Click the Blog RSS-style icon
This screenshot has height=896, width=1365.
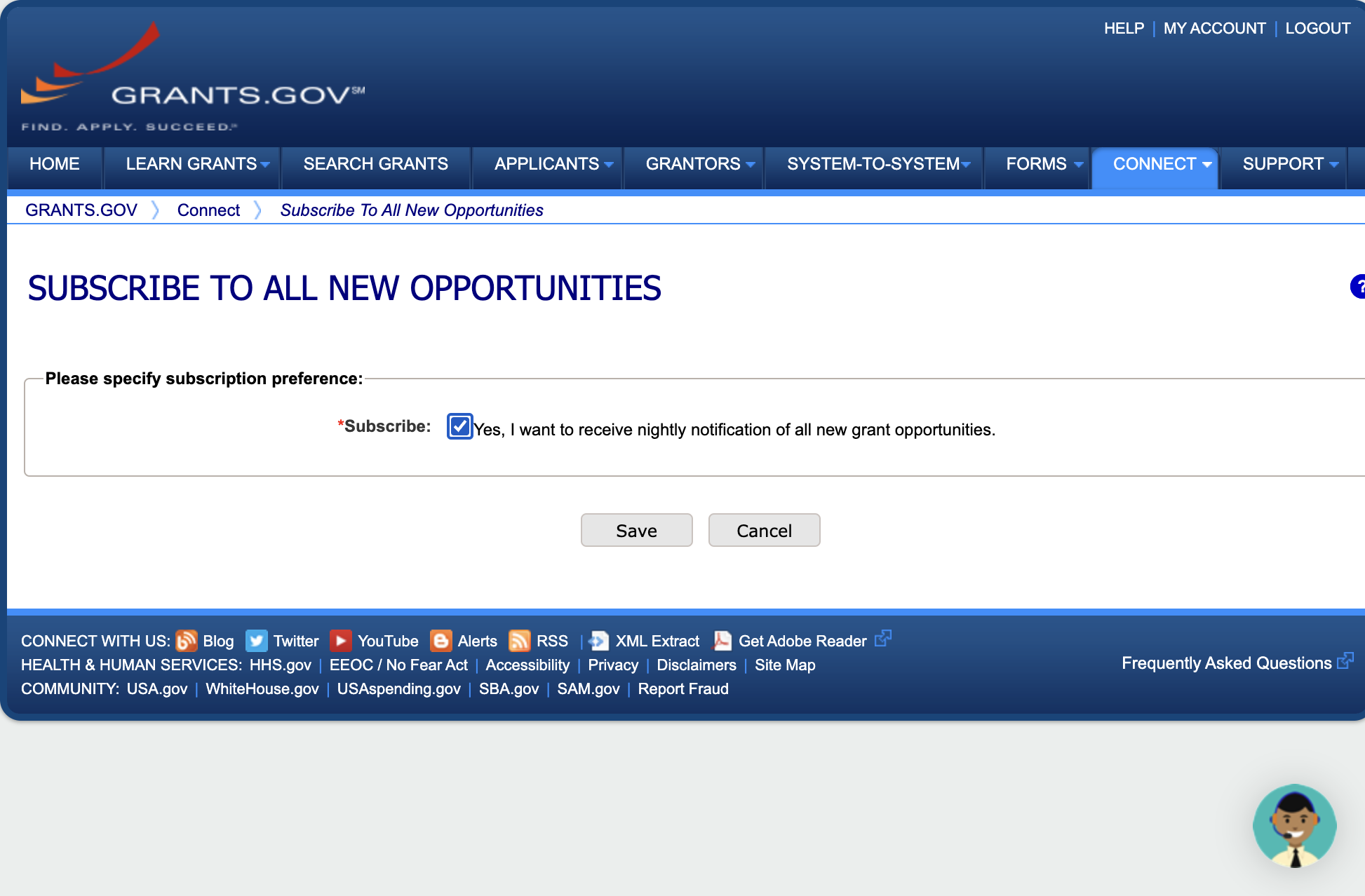coord(186,641)
